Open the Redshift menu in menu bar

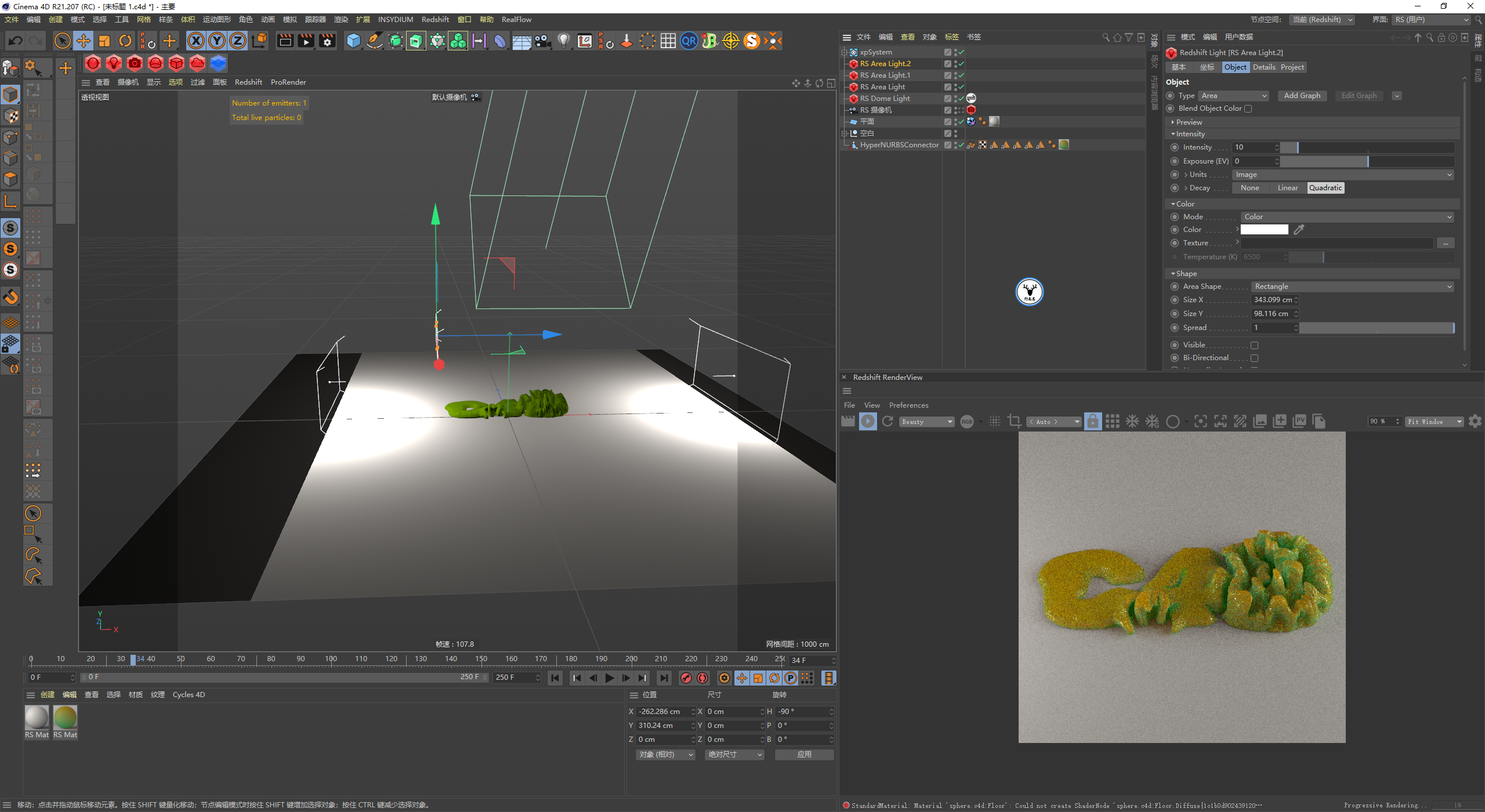pos(435,19)
